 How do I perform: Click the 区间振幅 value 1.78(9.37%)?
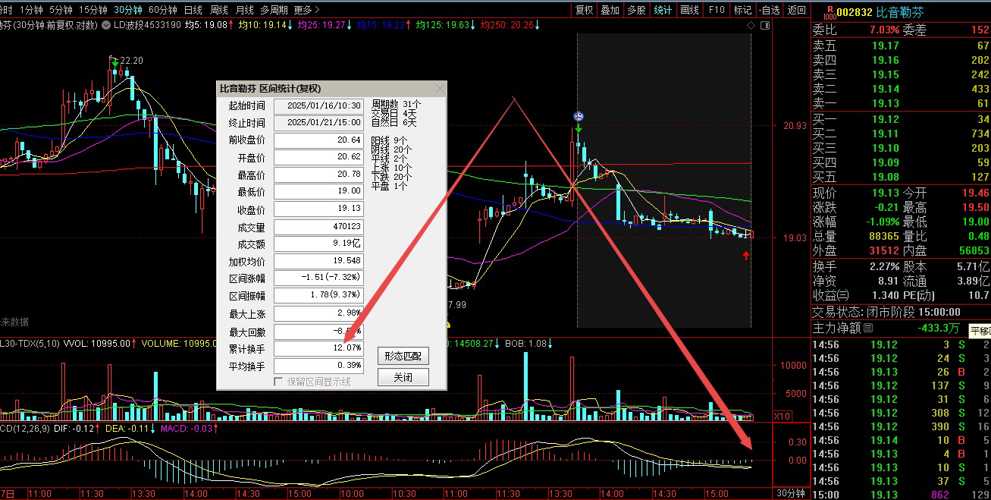(319, 295)
